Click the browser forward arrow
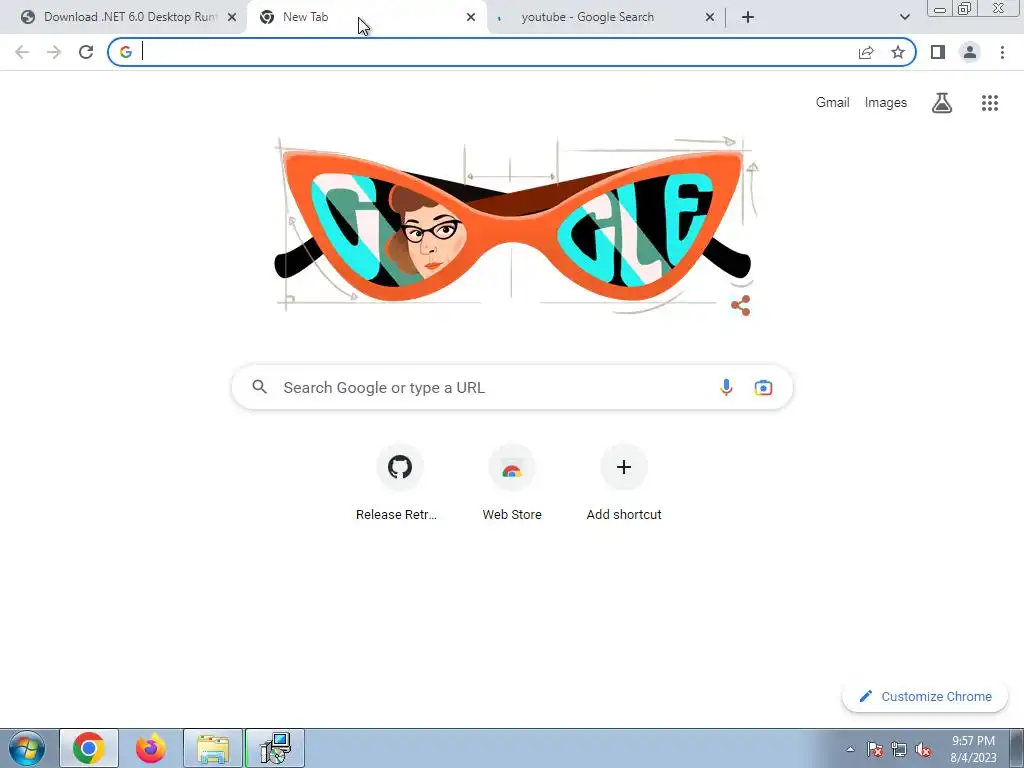Viewport: 1024px width, 768px height. [x=54, y=52]
